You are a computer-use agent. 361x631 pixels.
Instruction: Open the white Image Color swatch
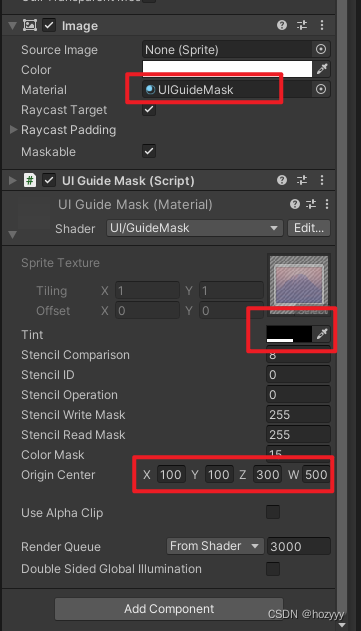[227, 69]
